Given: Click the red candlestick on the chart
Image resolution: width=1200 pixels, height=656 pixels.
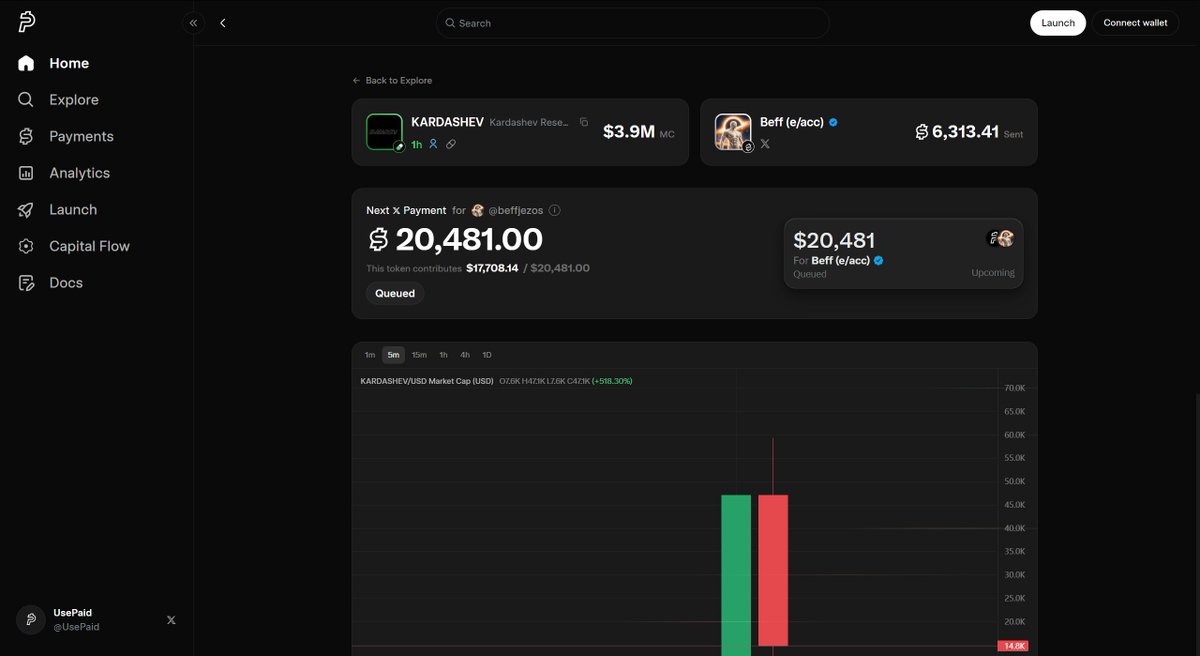Looking at the screenshot, I should tap(773, 570).
